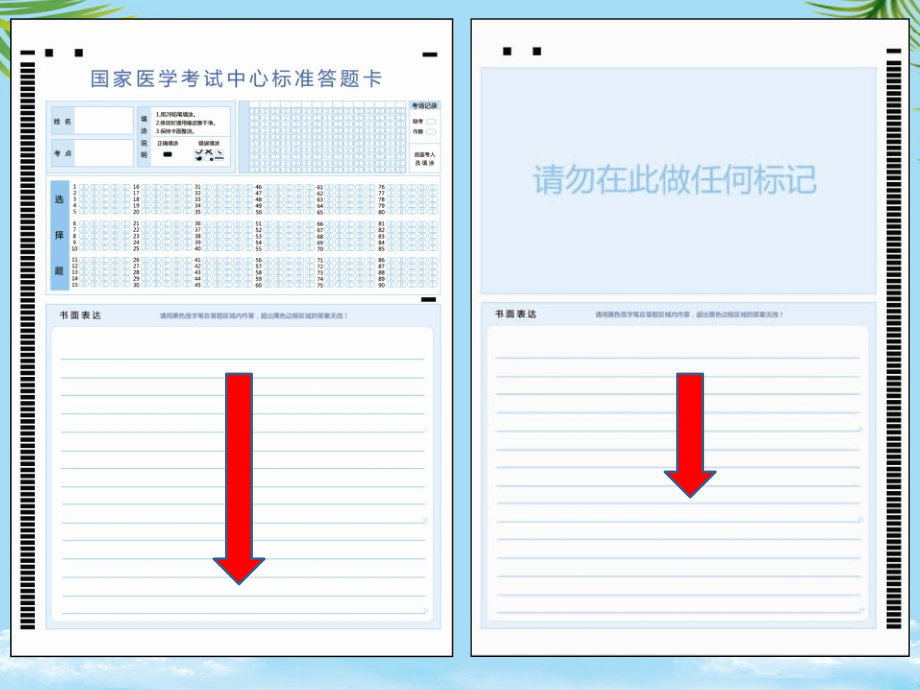920x690 pixels.
Task: Click question number 90
Action: (x=381, y=285)
